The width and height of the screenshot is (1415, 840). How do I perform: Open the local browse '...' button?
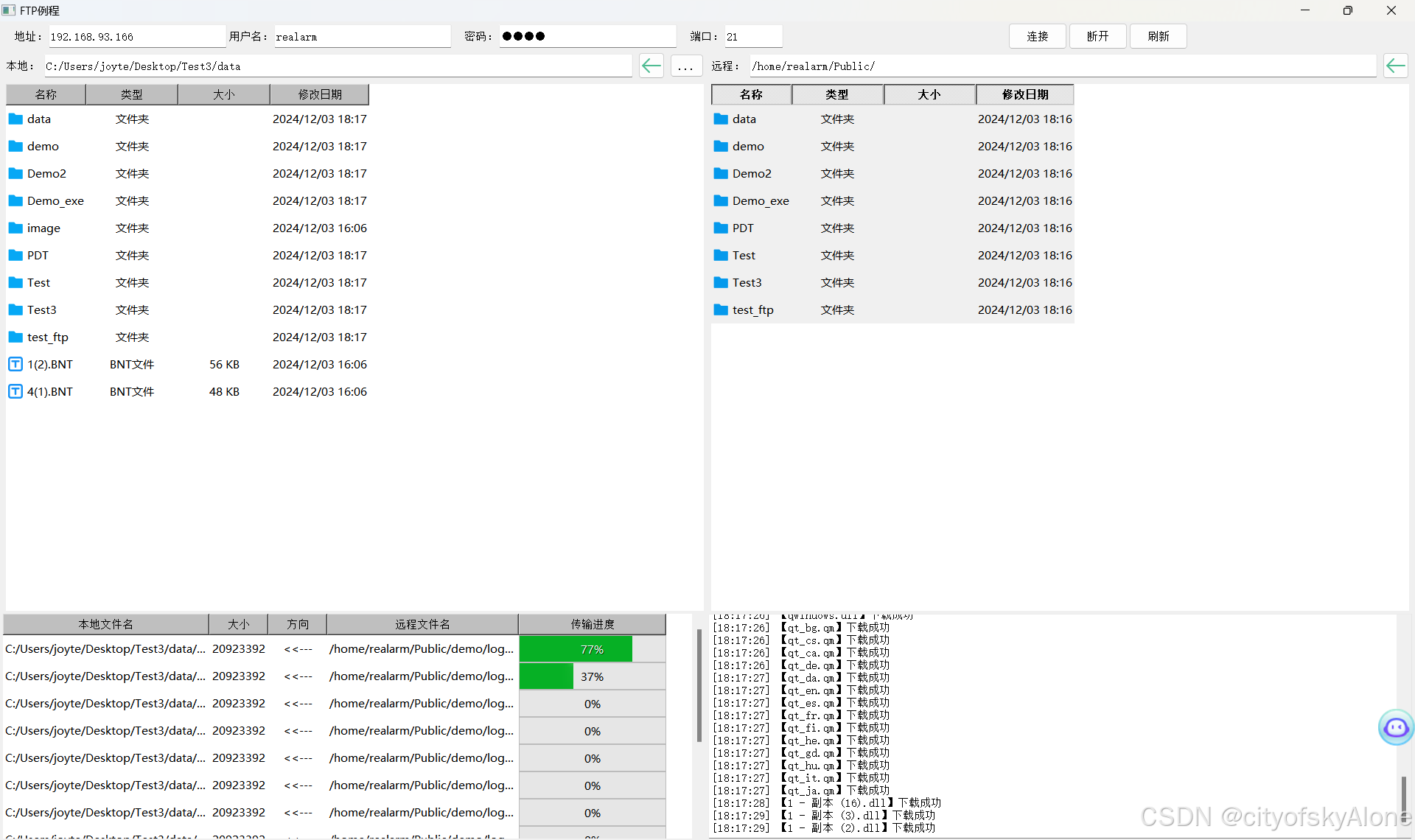click(x=685, y=66)
